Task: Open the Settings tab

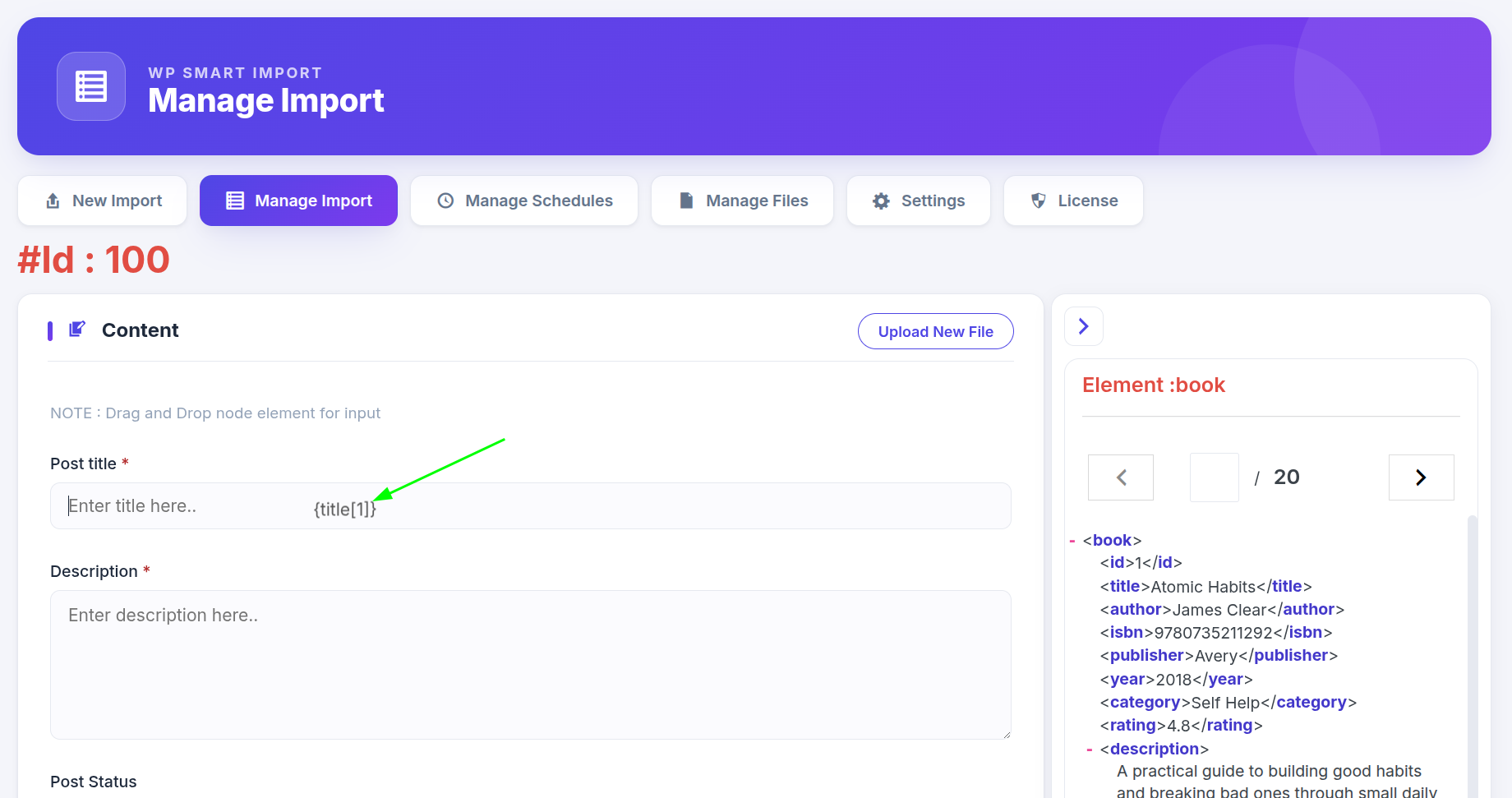Action: tap(919, 201)
